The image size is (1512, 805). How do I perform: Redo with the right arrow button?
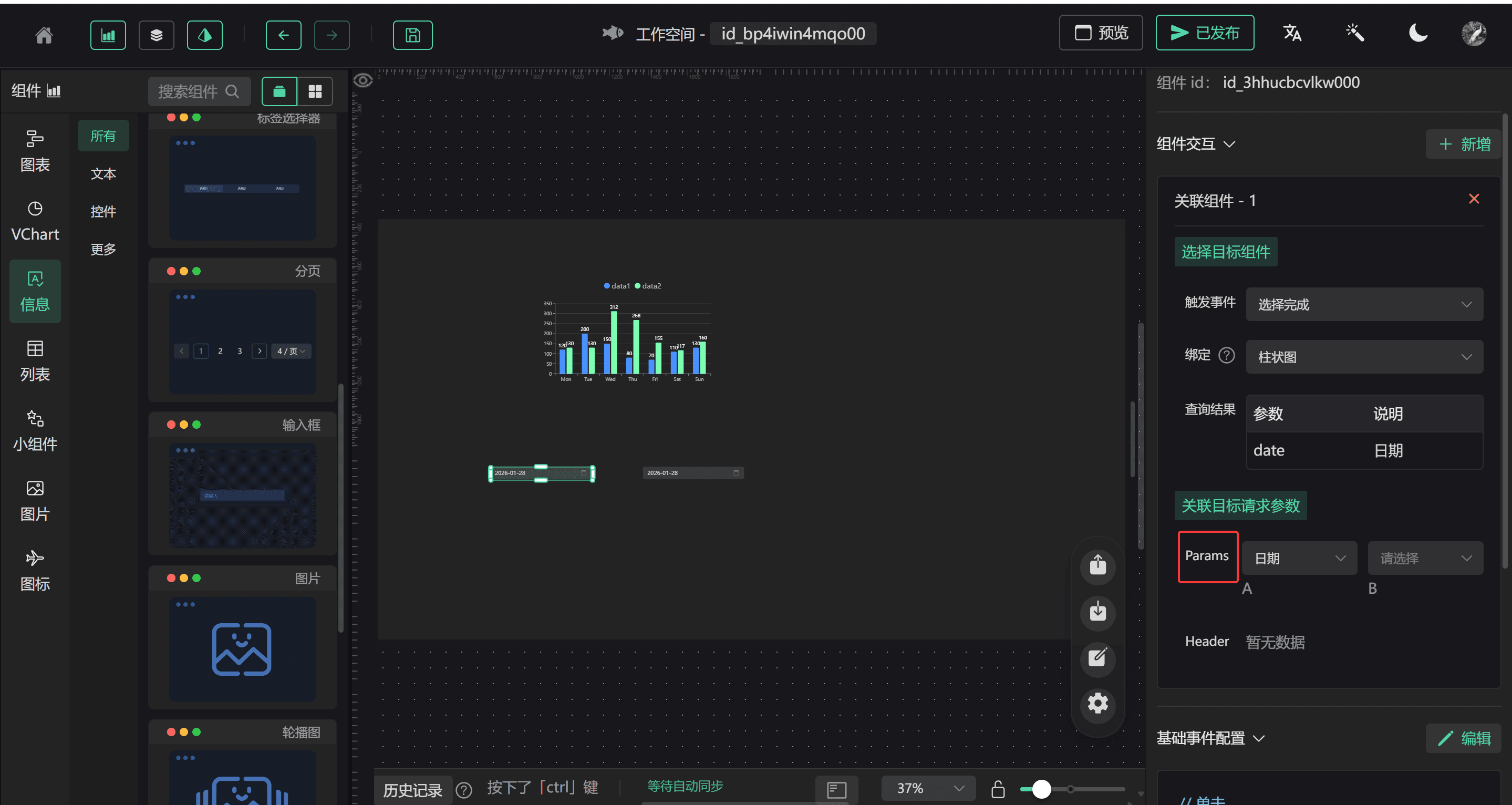point(332,35)
